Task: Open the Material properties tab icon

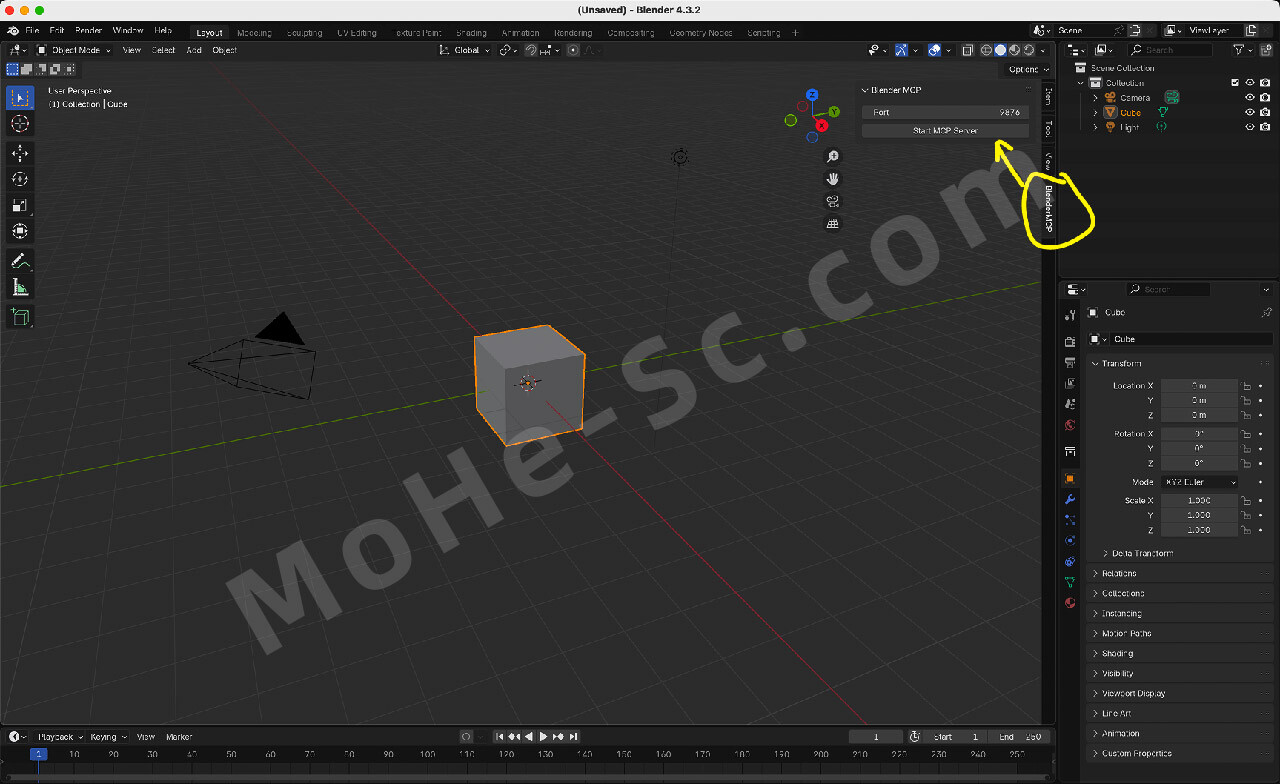Action: [x=1070, y=602]
